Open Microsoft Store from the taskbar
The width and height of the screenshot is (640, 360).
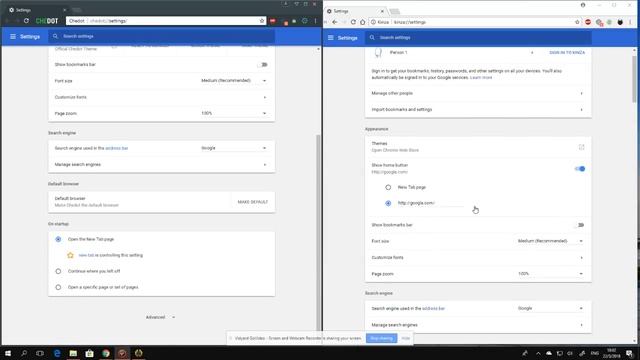tap(89, 353)
